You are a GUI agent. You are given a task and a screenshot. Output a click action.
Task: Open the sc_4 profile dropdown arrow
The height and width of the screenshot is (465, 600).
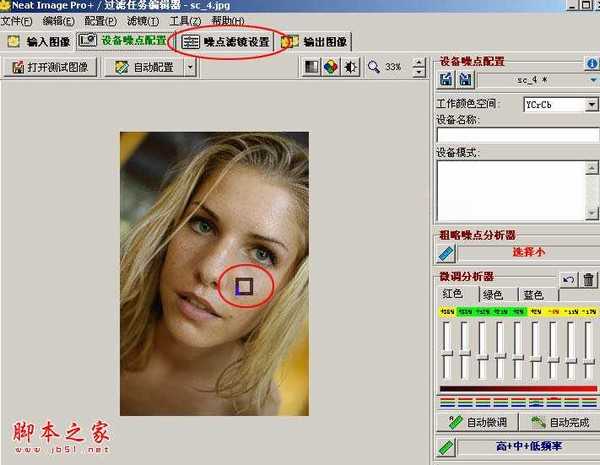coord(591,79)
